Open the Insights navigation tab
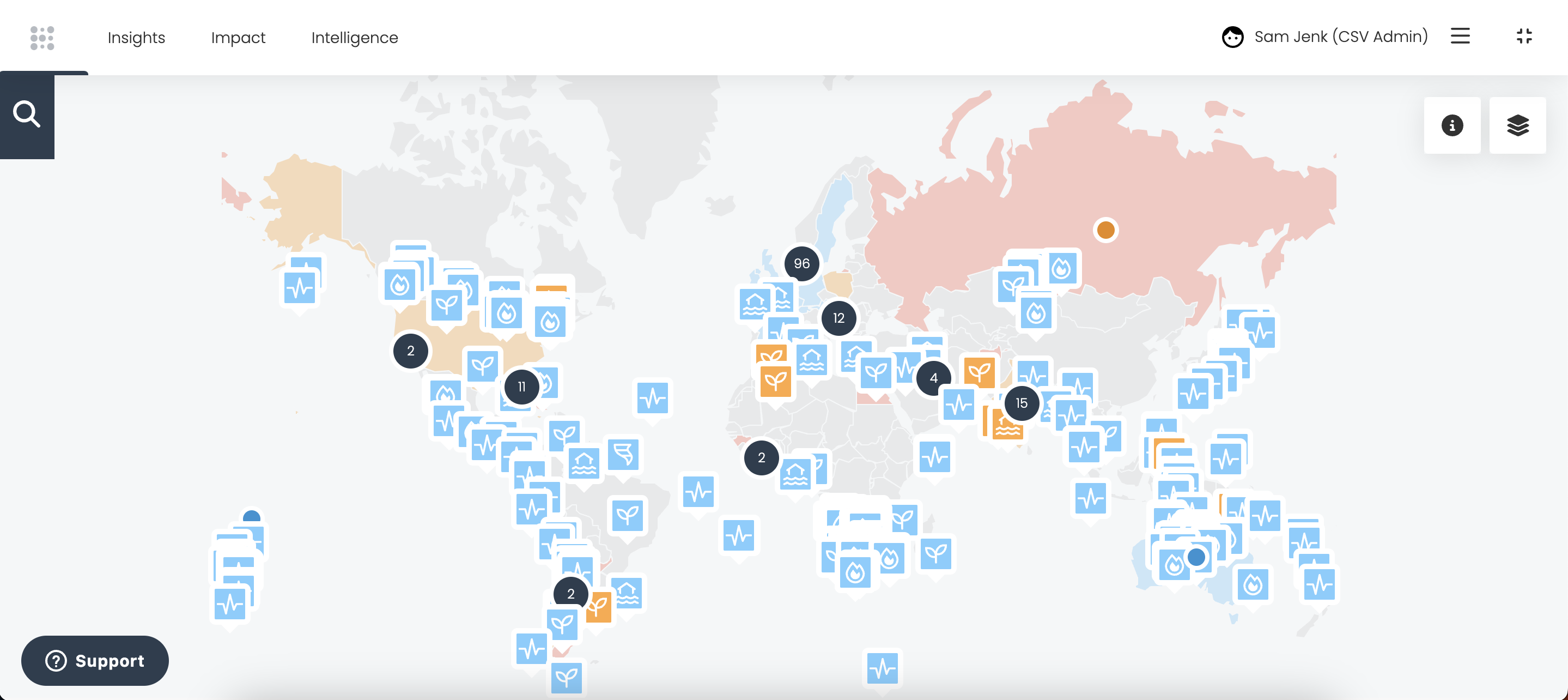Viewport: 1568px width, 700px height. tap(136, 37)
